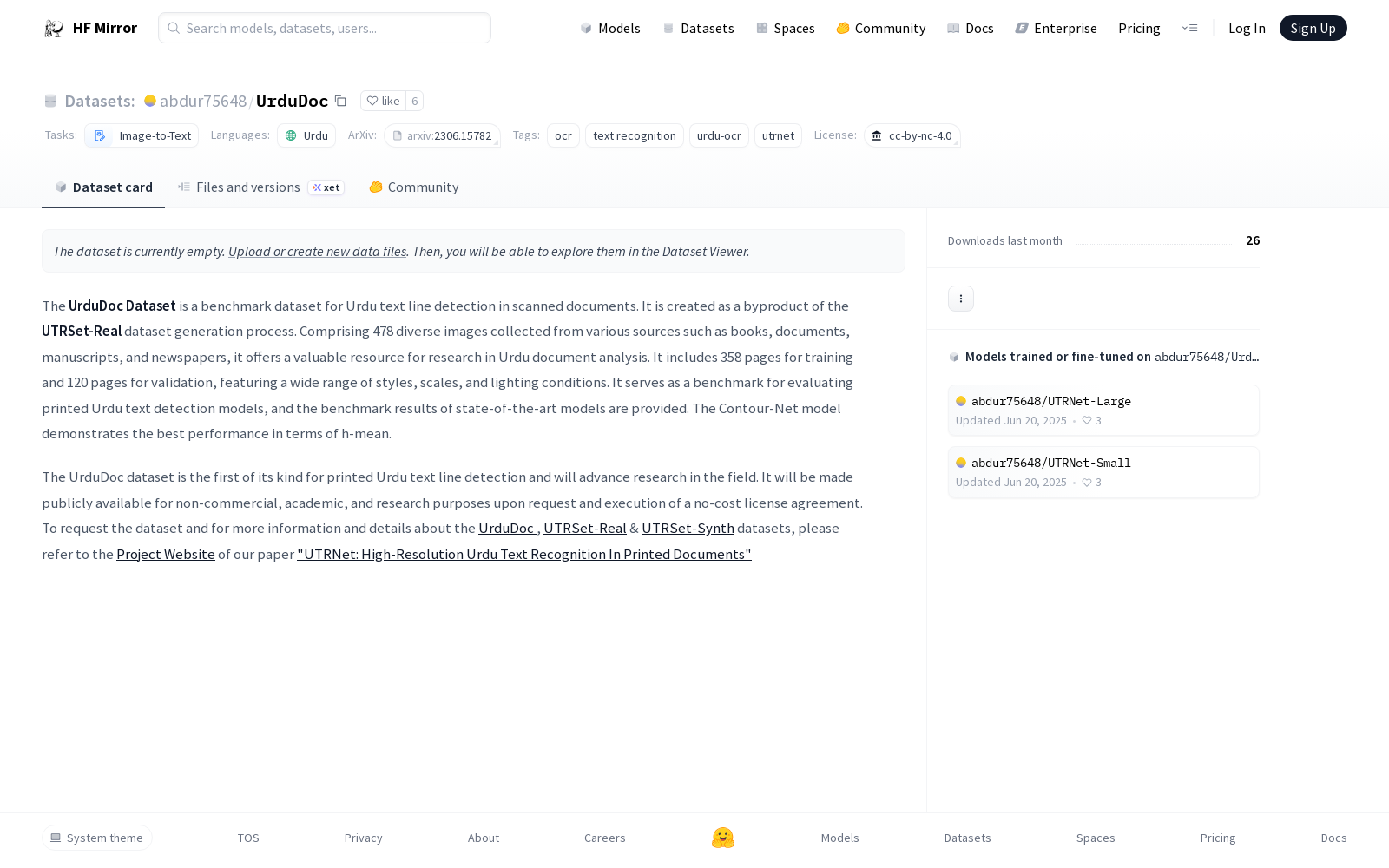Open the like count showing 6
The width and height of the screenshot is (1389, 868).
pos(415,101)
